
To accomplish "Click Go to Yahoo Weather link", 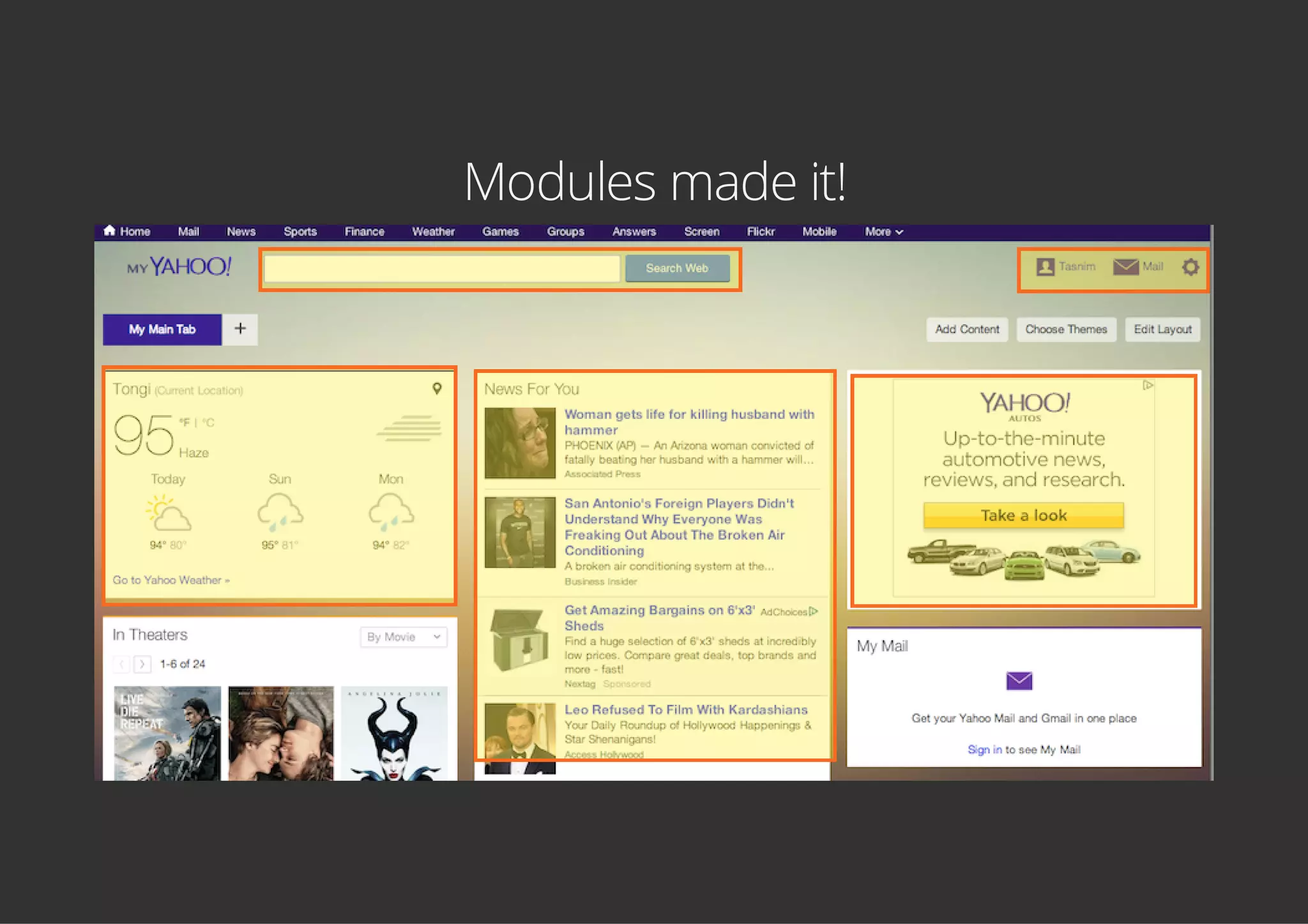I will click(171, 580).
